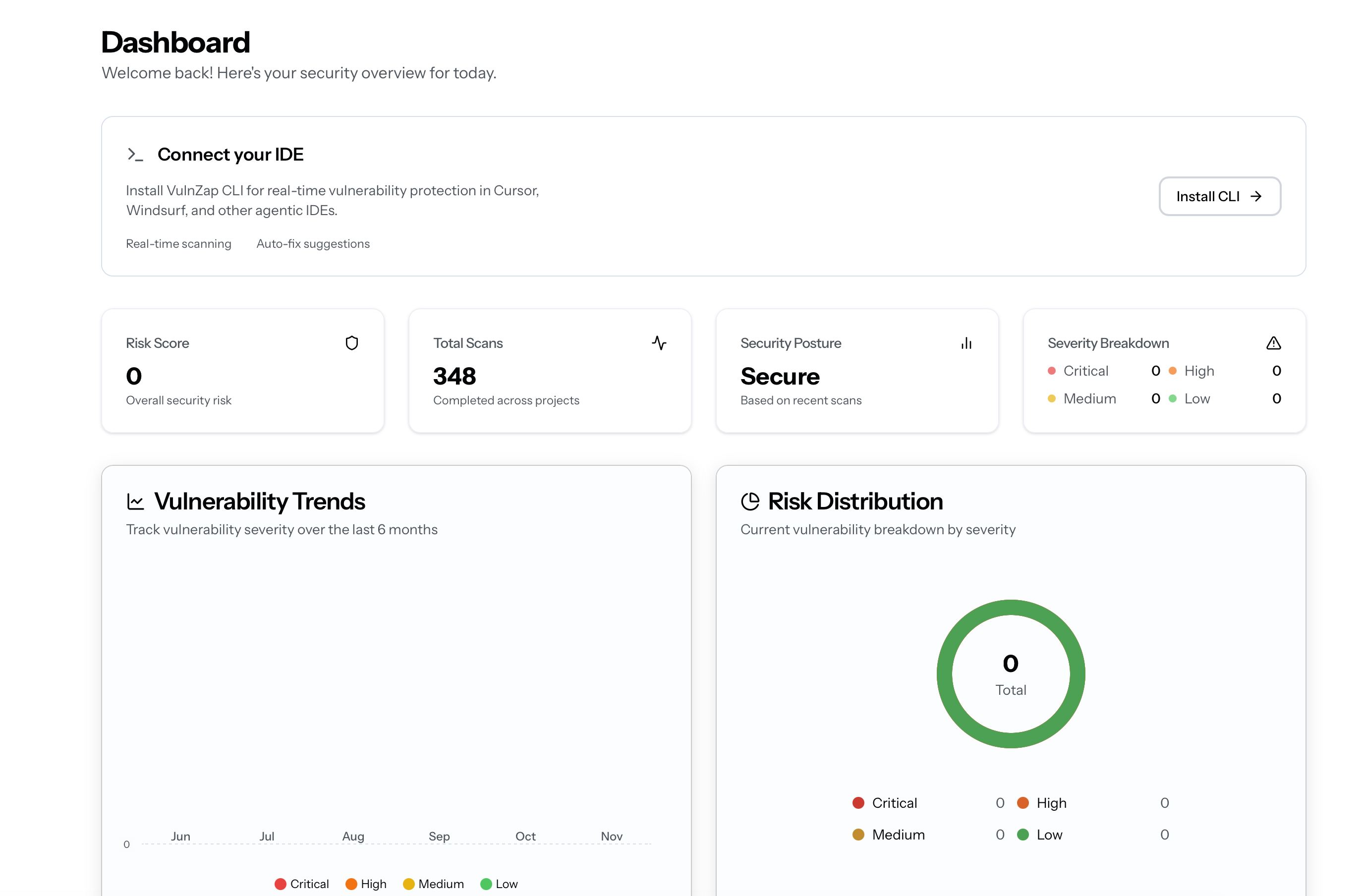The width and height of the screenshot is (1362, 896).
Task: Click the arrow icon inside the Install CLI button
Action: pyautogui.click(x=1257, y=196)
